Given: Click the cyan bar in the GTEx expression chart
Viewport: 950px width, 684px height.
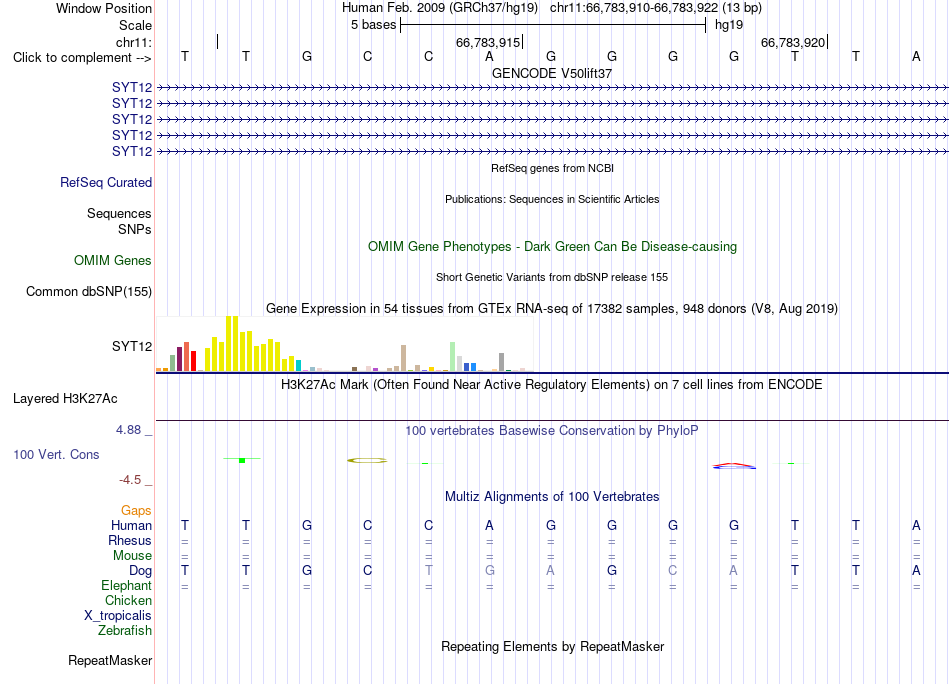Looking at the screenshot, I should [298, 365].
